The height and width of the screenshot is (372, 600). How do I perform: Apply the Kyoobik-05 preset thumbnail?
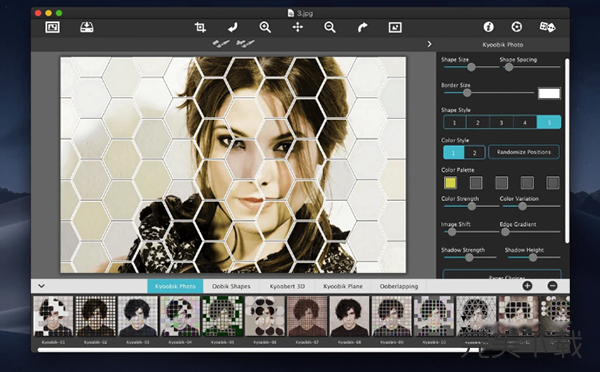(222, 316)
